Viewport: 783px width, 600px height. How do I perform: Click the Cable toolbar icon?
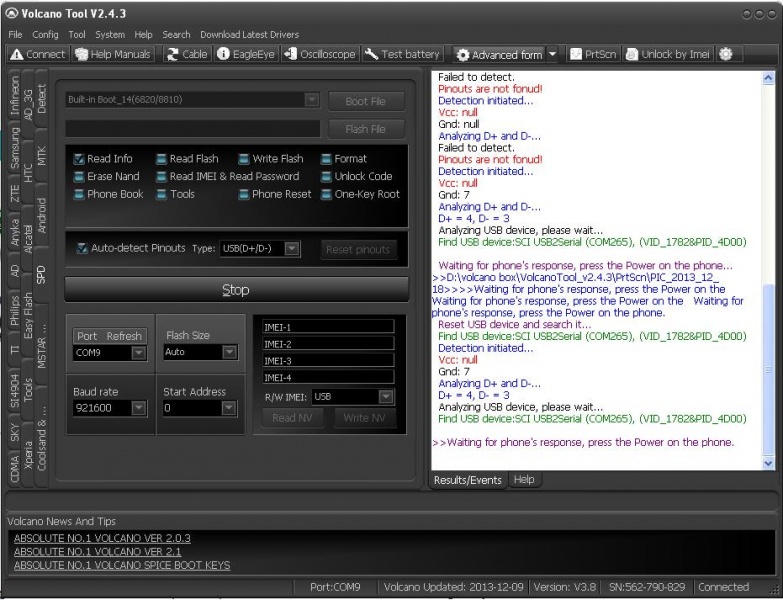(x=187, y=54)
